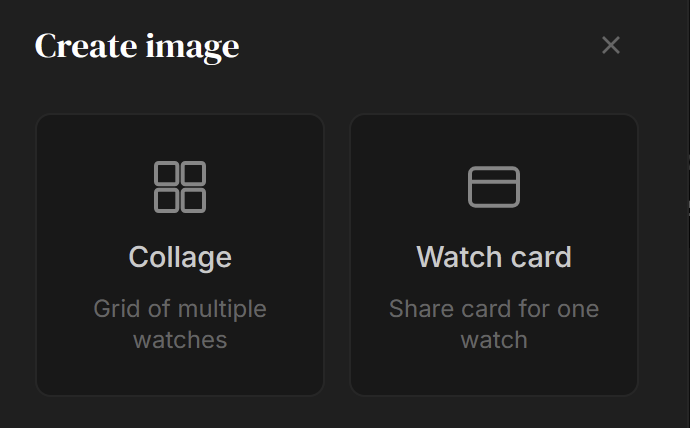Pick the top-left square of Collage icon
The height and width of the screenshot is (428, 690).
166,173
